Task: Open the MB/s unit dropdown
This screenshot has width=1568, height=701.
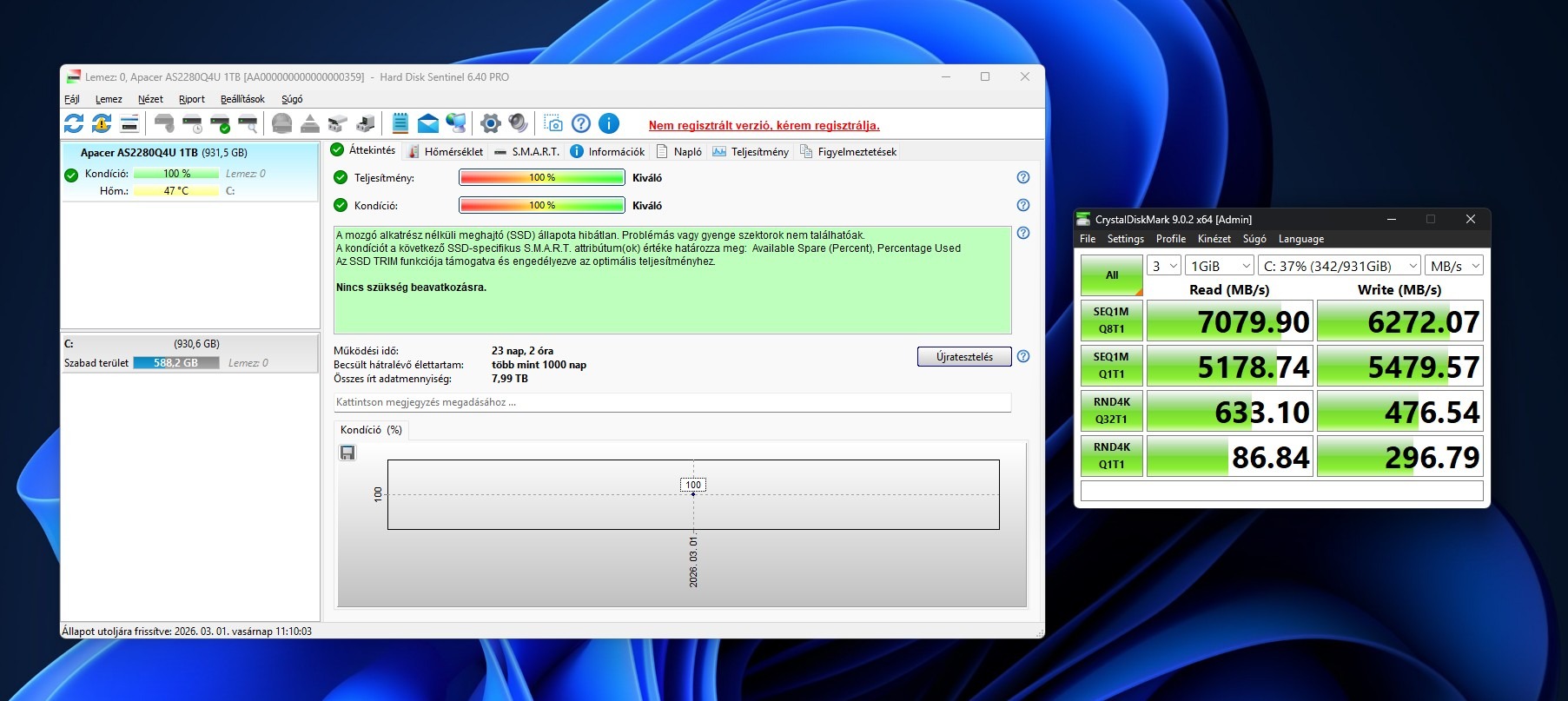Action: tap(1454, 266)
